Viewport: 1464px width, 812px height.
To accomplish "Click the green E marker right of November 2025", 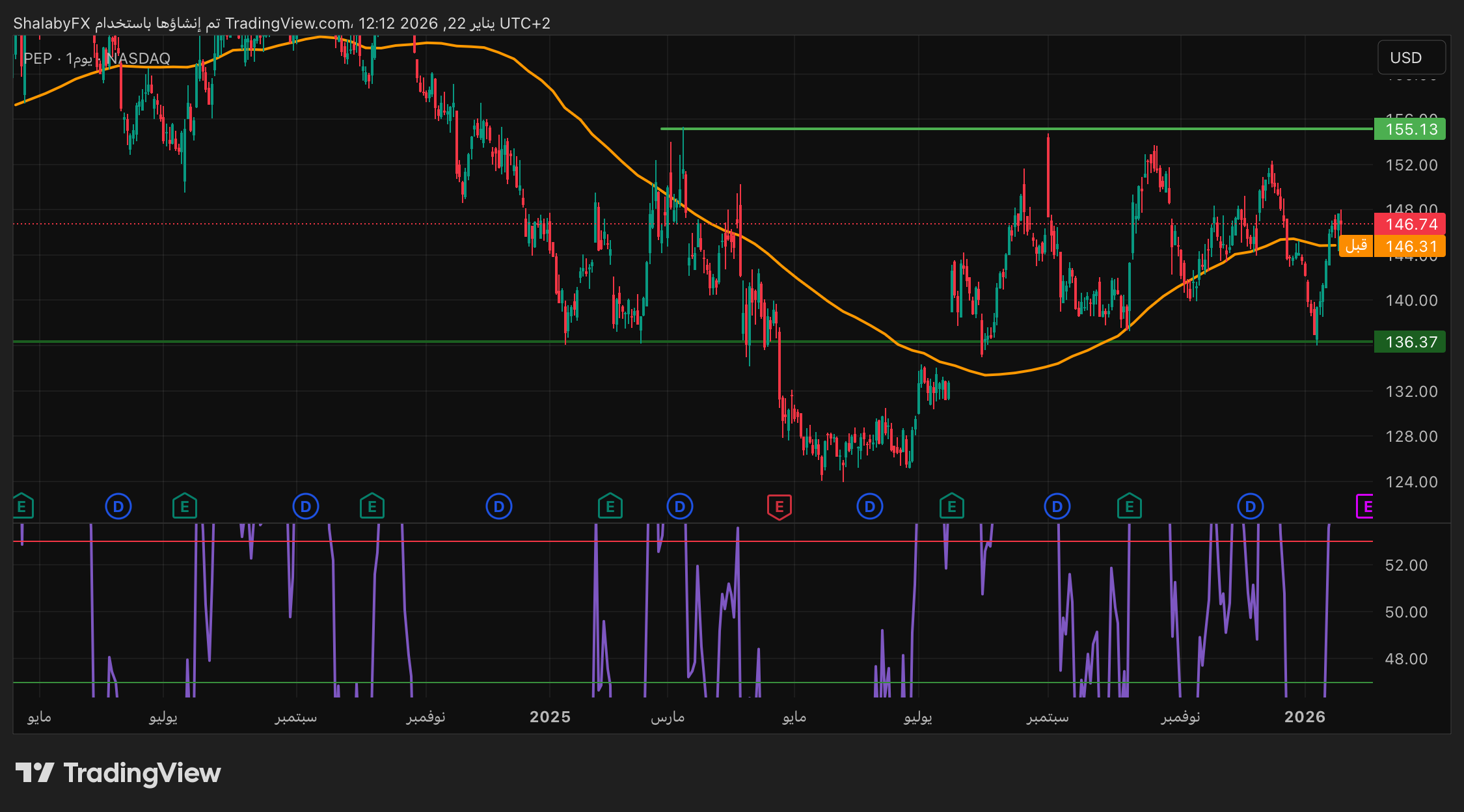I will (x=1129, y=506).
